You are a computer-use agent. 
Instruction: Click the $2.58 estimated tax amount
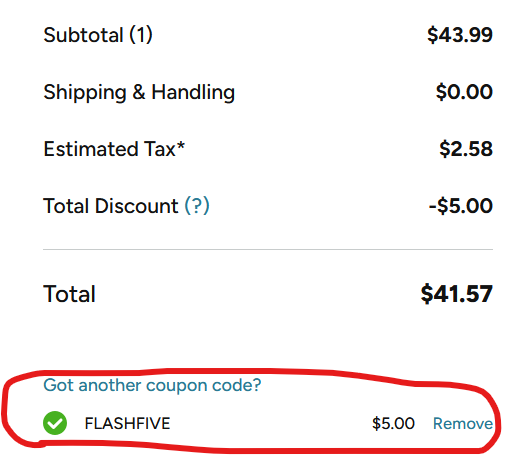(466, 149)
